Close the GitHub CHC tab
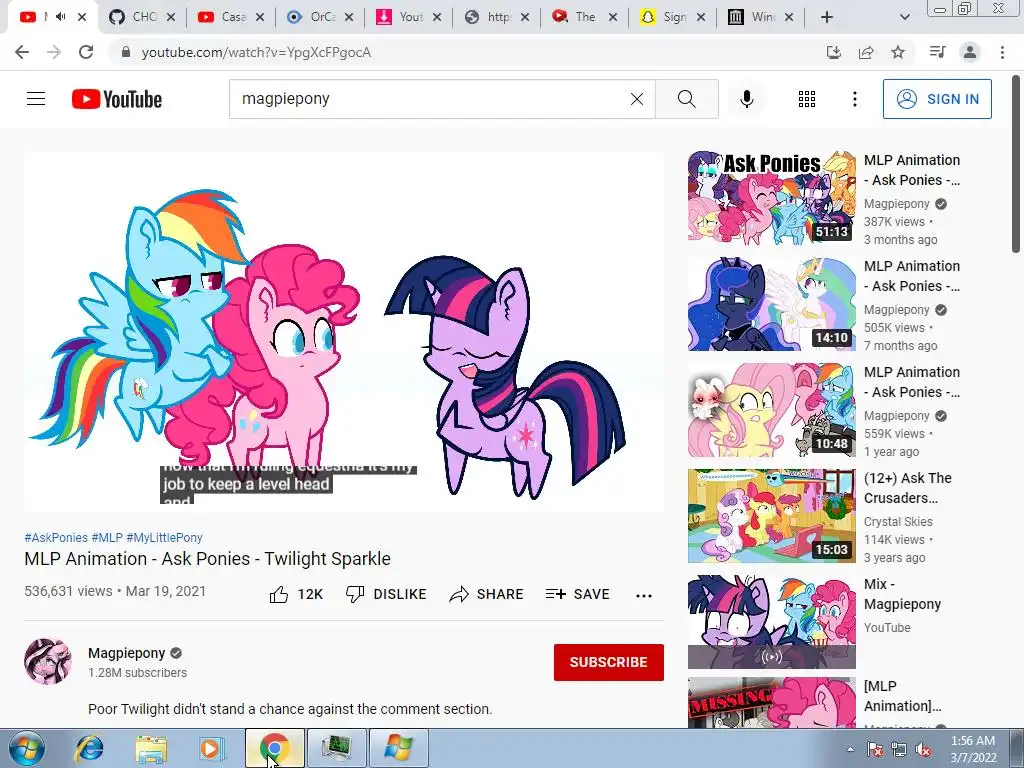Screen dimensions: 1024x768 point(171,17)
